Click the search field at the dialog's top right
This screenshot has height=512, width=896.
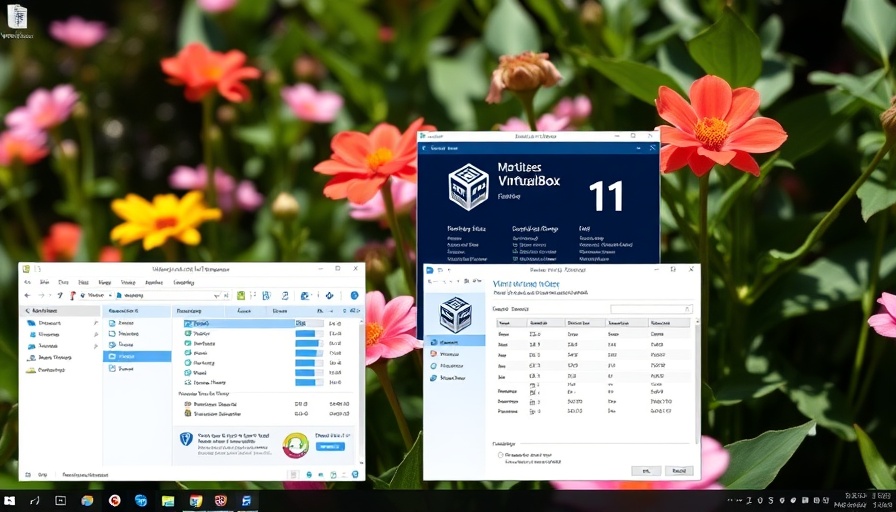click(x=650, y=309)
